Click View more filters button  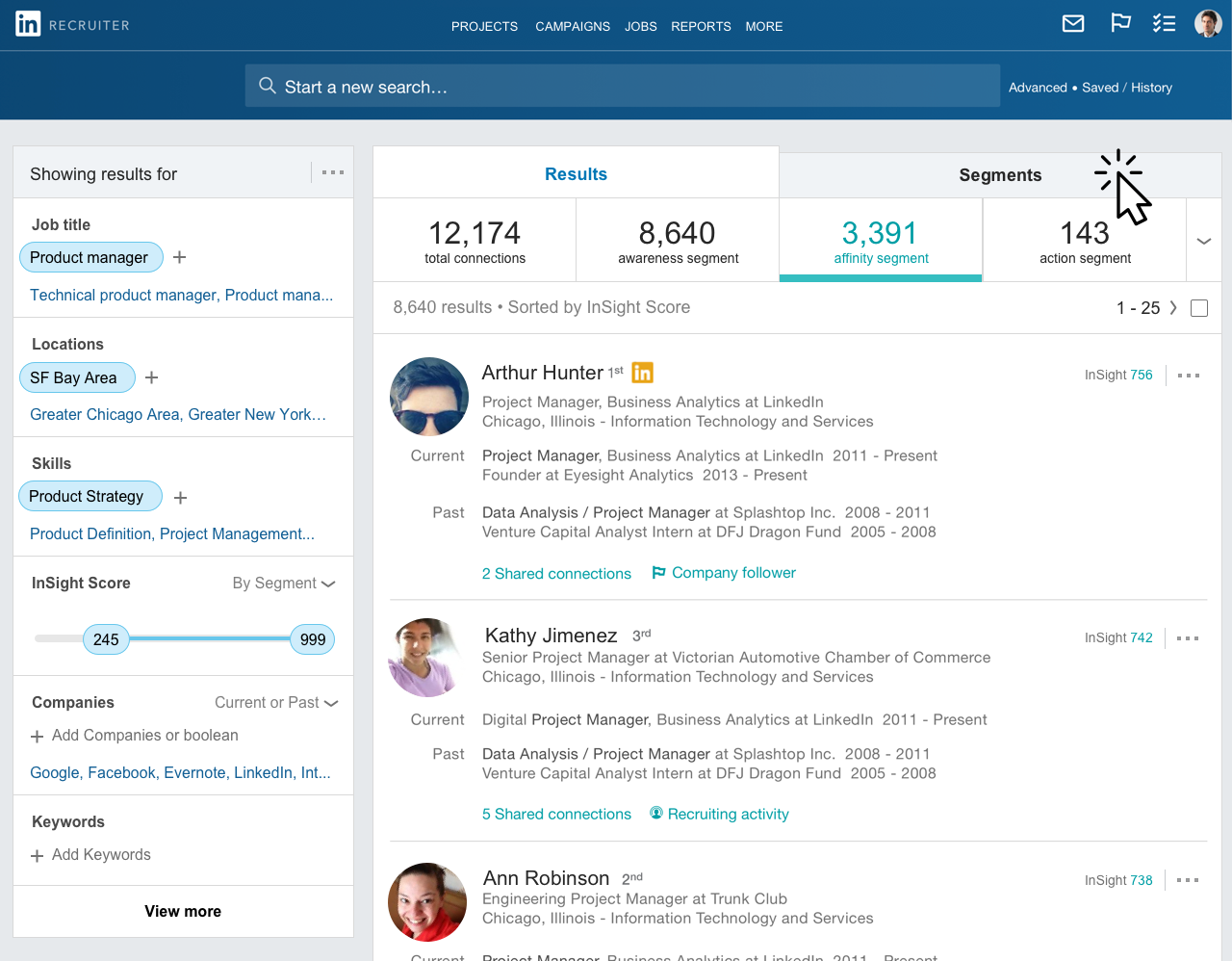[183, 911]
